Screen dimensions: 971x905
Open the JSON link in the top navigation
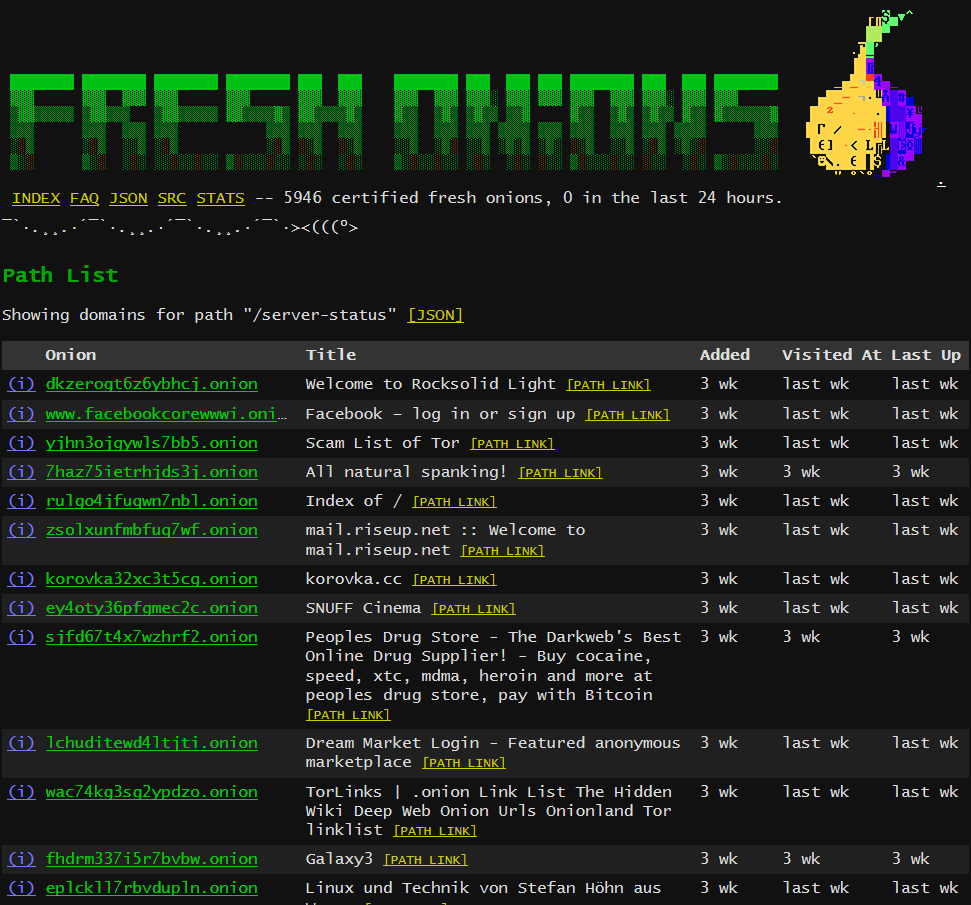tap(128, 198)
